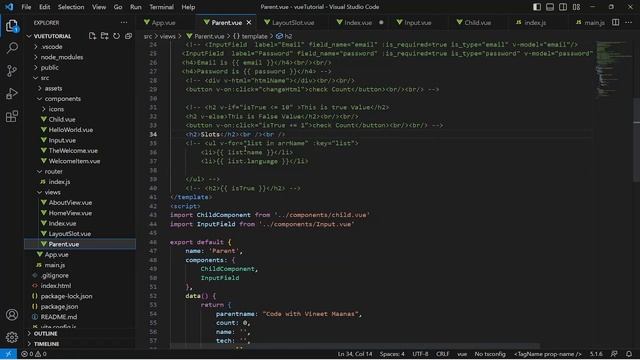640x360 pixels.
Task: Open the Selection menu
Action: click(x=71, y=7)
